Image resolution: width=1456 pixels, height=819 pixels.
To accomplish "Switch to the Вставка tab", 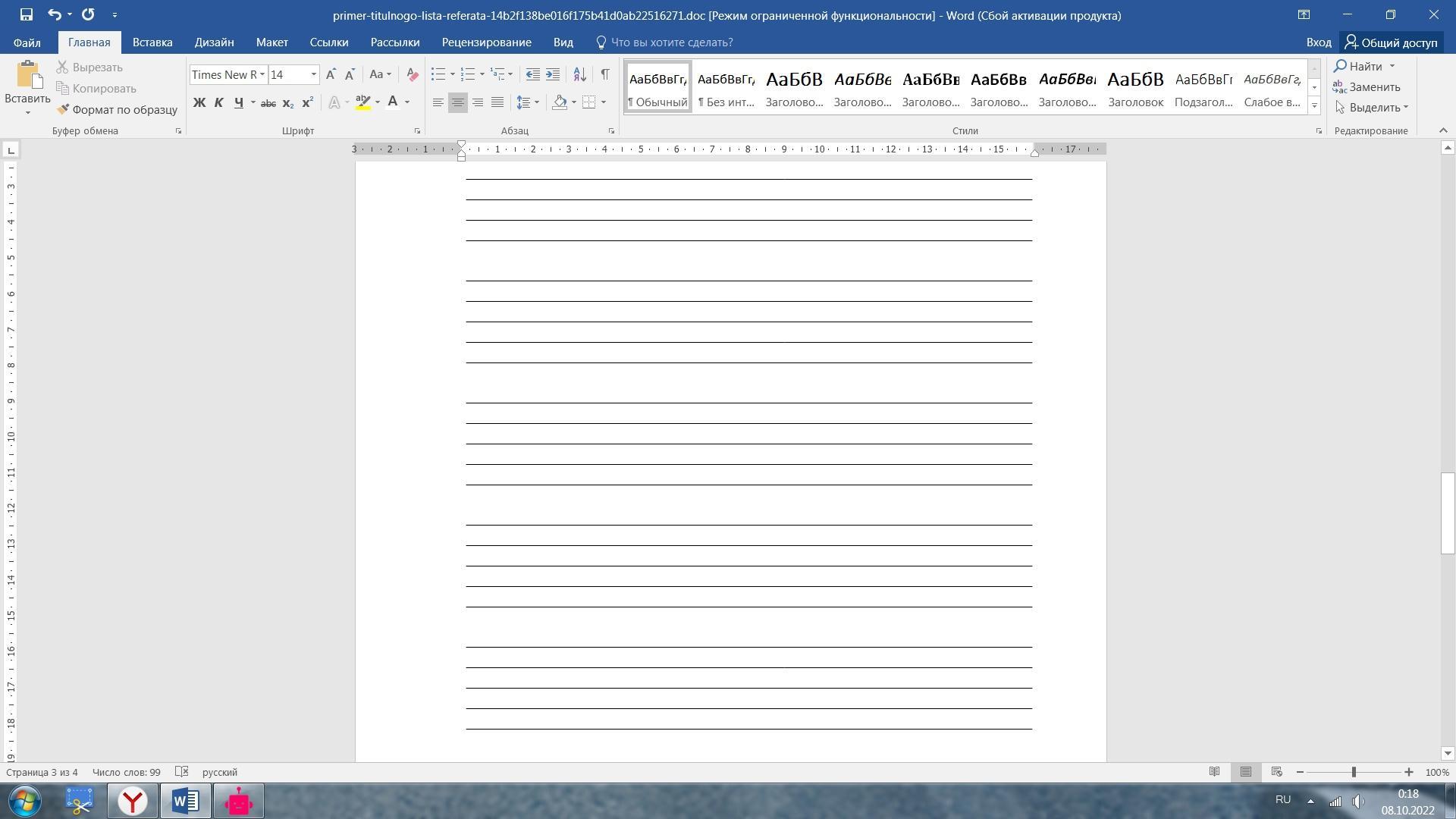I will (x=152, y=42).
